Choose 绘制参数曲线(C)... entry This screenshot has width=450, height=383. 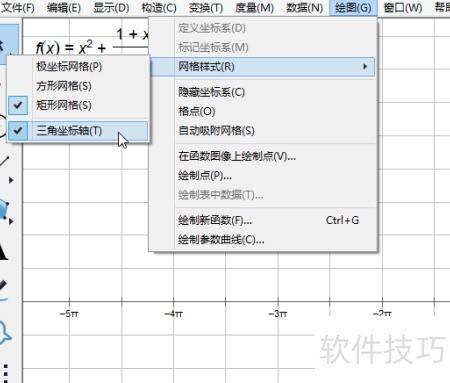[263, 240]
